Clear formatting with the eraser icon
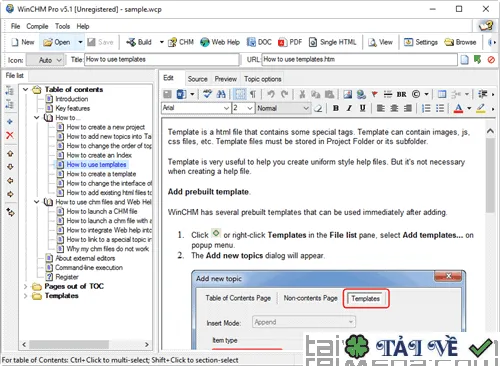The image size is (500, 366). coord(318,108)
